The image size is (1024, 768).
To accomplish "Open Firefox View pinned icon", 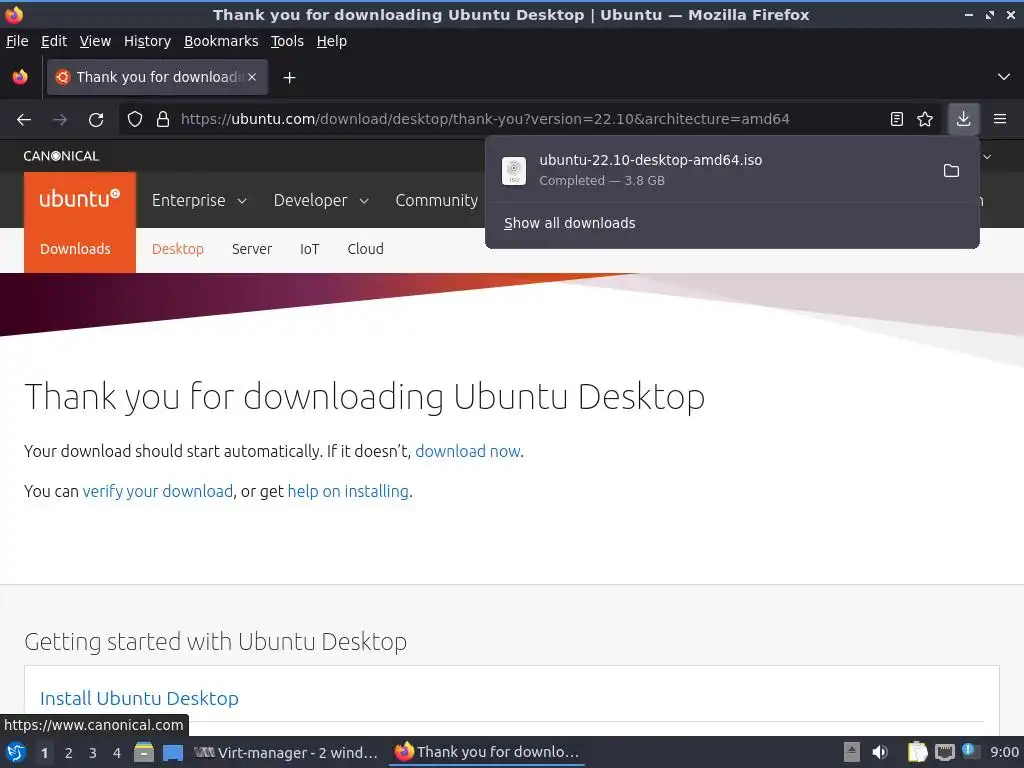I will point(20,77).
